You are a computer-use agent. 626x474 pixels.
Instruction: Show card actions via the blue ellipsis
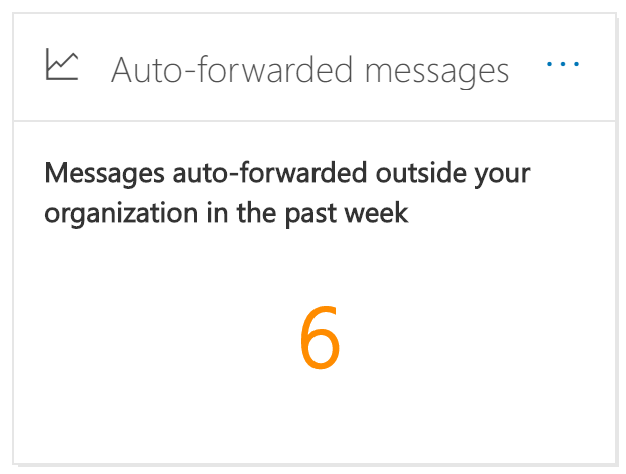[x=563, y=64]
